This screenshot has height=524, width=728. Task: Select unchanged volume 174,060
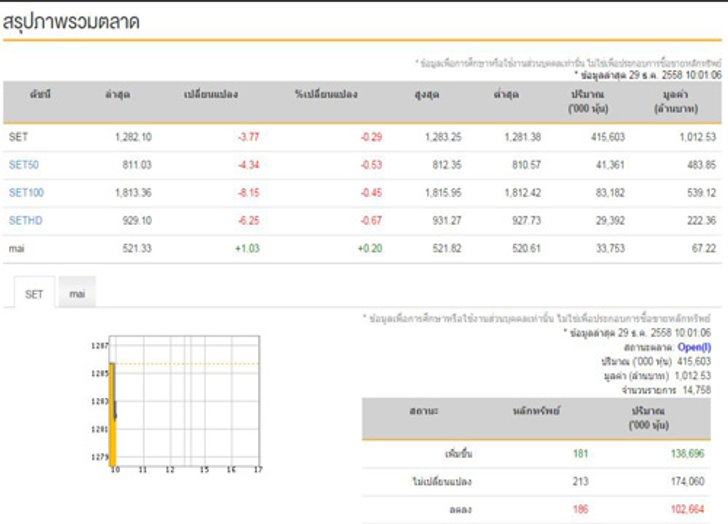click(687, 481)
